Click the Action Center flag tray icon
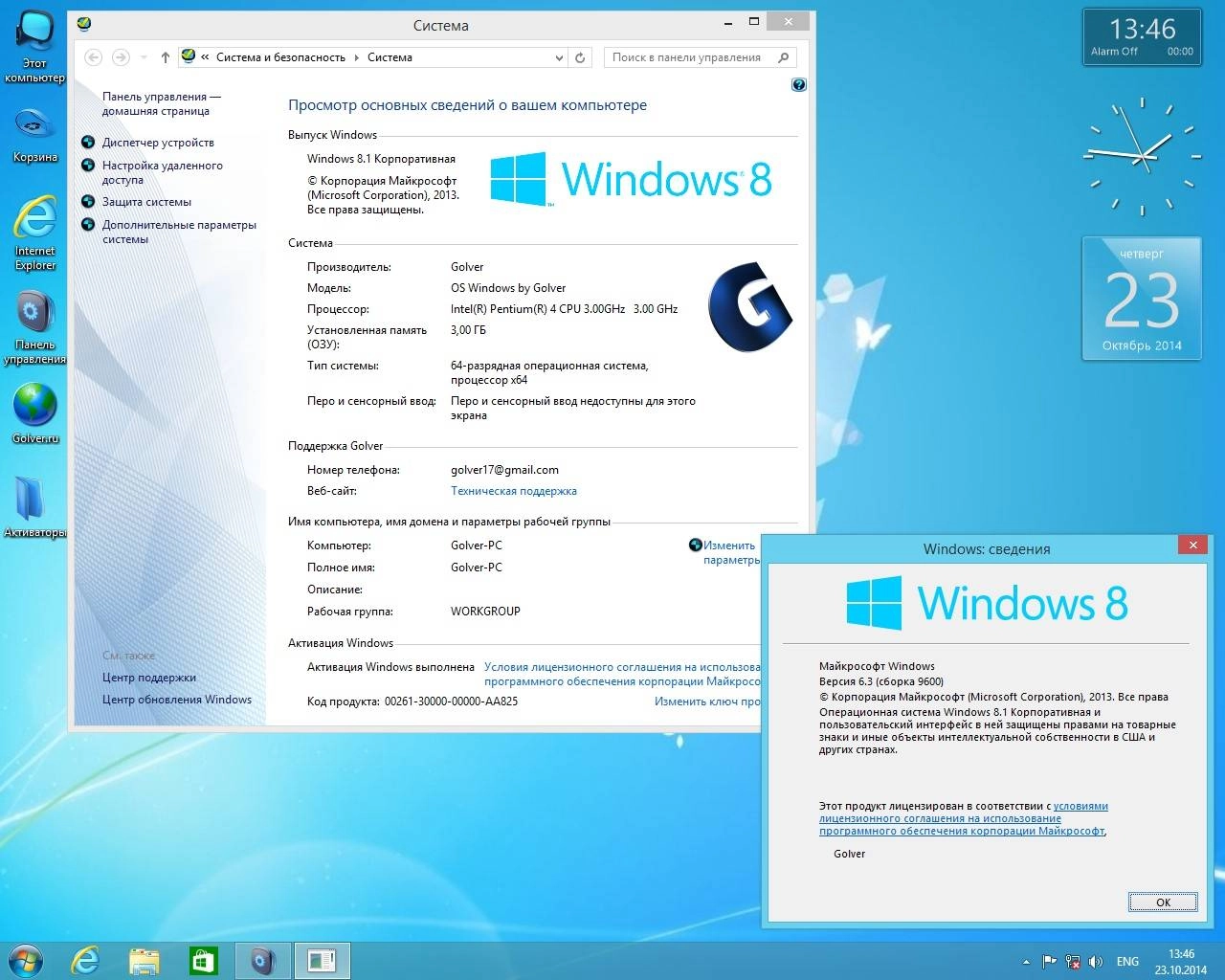 tap(1050, 962)
